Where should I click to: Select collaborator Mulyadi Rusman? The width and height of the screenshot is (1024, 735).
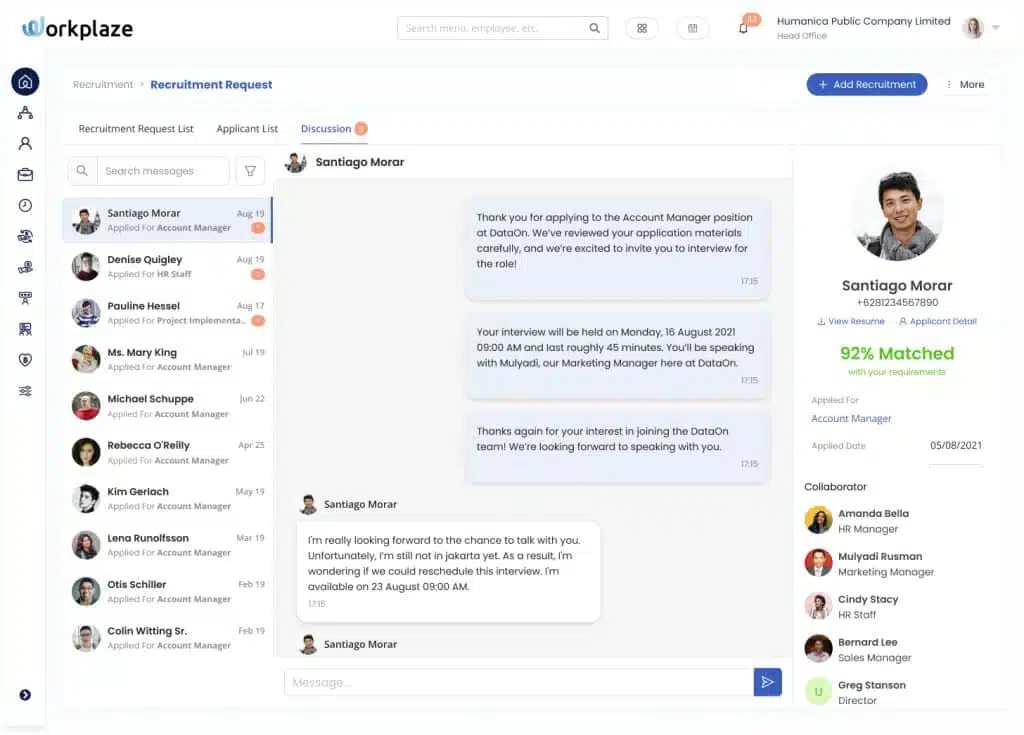tap(869, 564)
